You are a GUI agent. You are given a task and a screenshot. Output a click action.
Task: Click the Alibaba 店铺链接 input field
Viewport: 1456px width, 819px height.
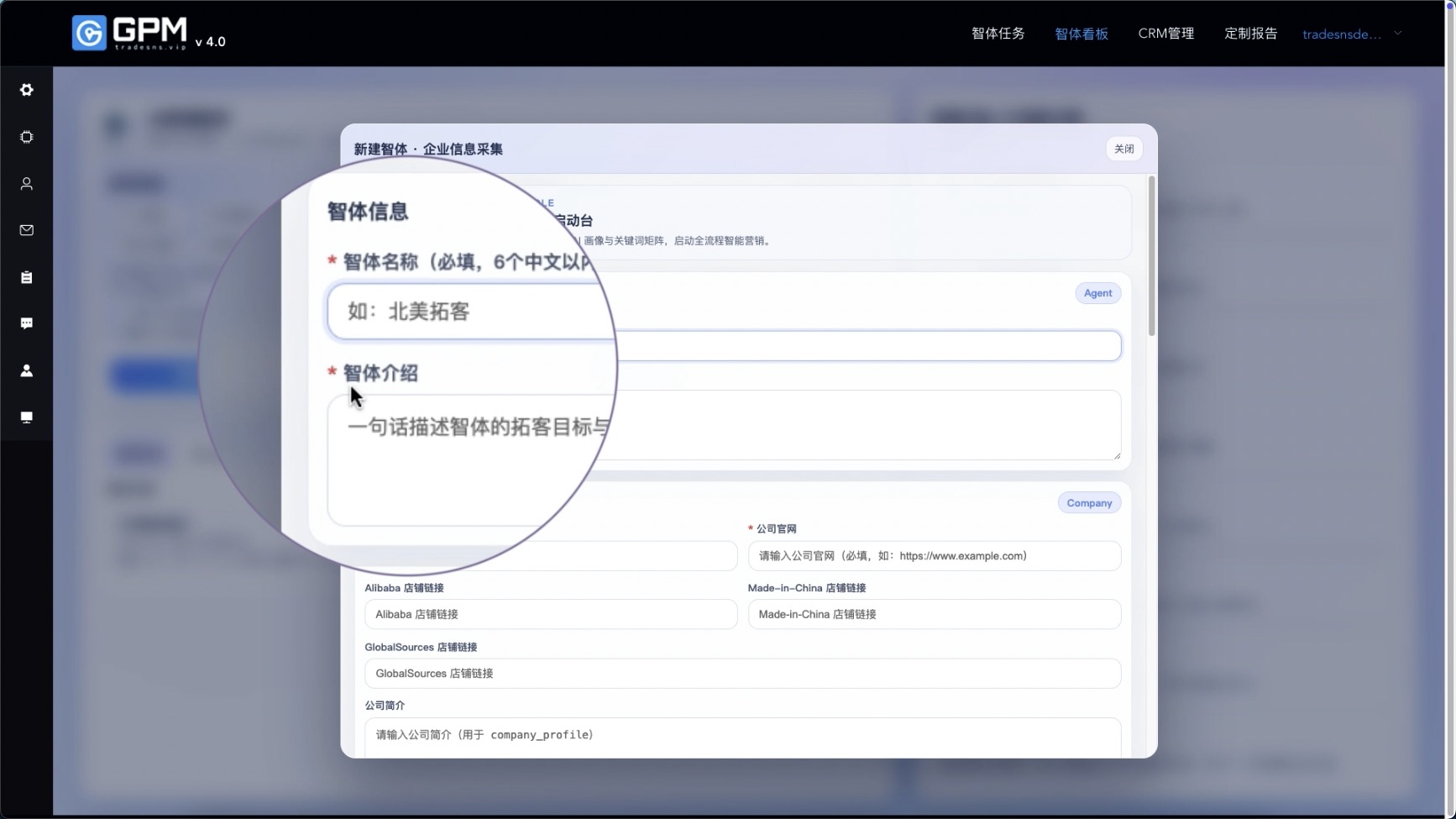tap(550, 614)
